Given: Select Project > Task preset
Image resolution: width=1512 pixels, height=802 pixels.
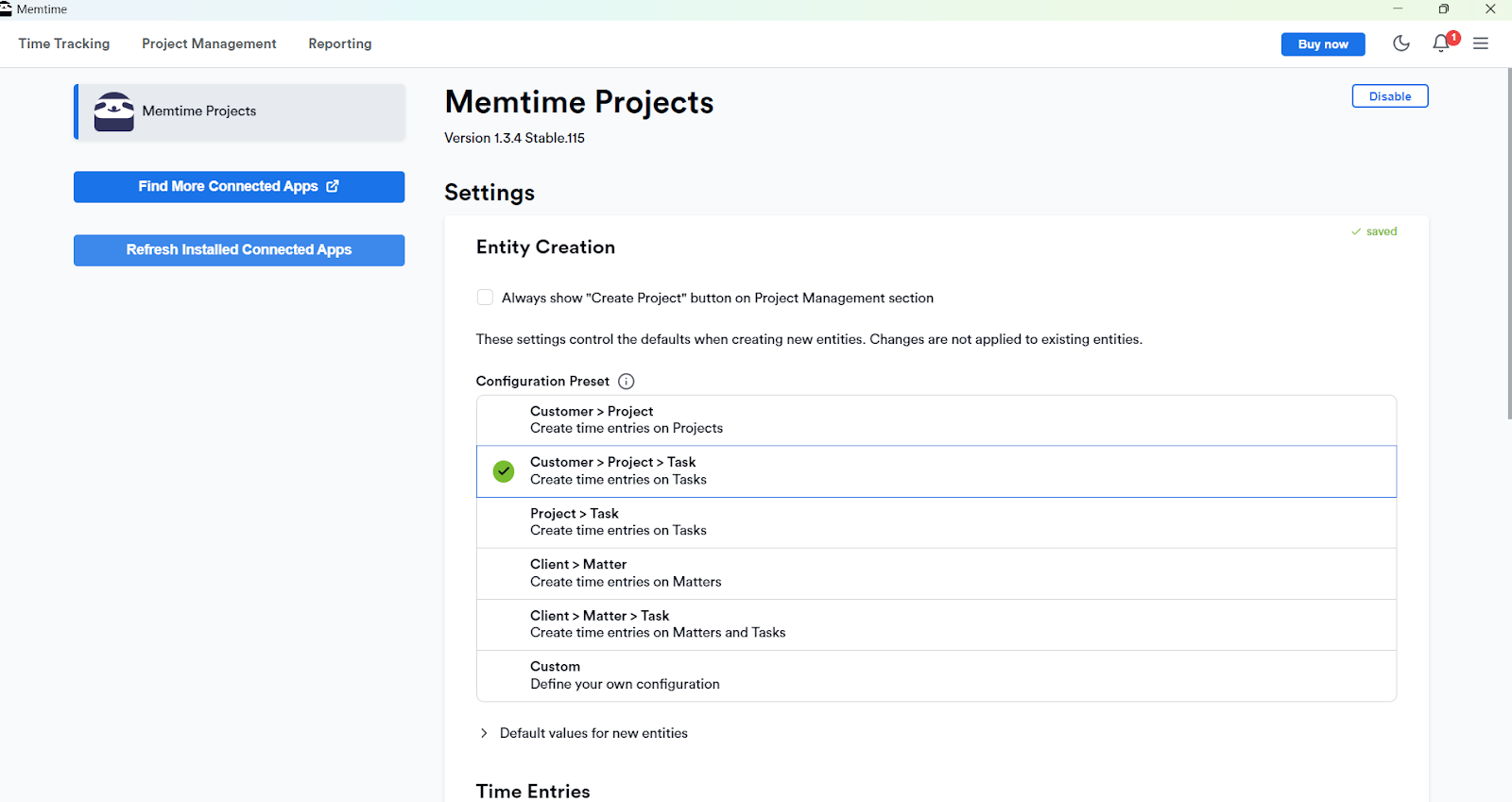Looking at the screenshot, I should point(936,522).
